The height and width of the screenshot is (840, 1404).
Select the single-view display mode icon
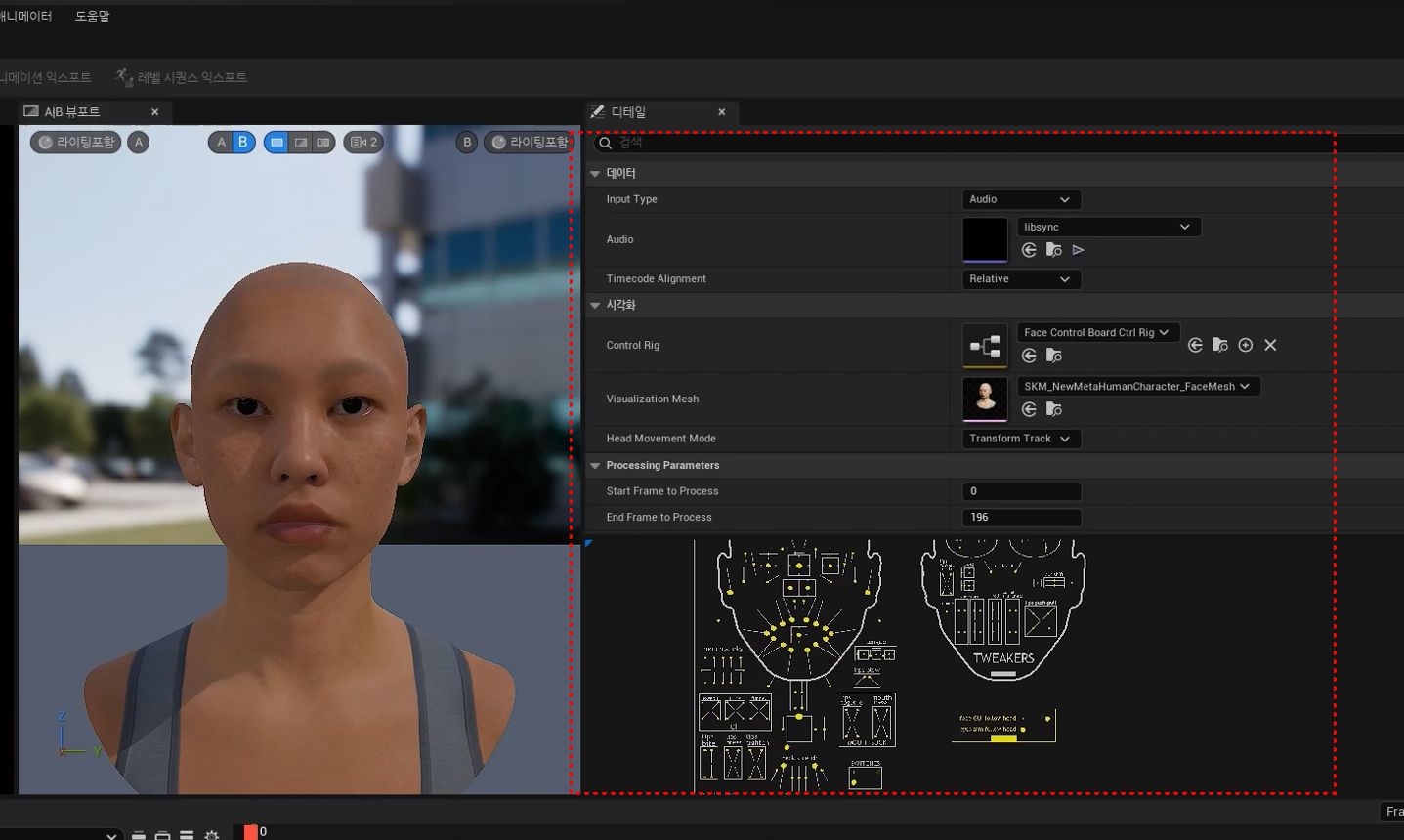(x=277, y=143)
